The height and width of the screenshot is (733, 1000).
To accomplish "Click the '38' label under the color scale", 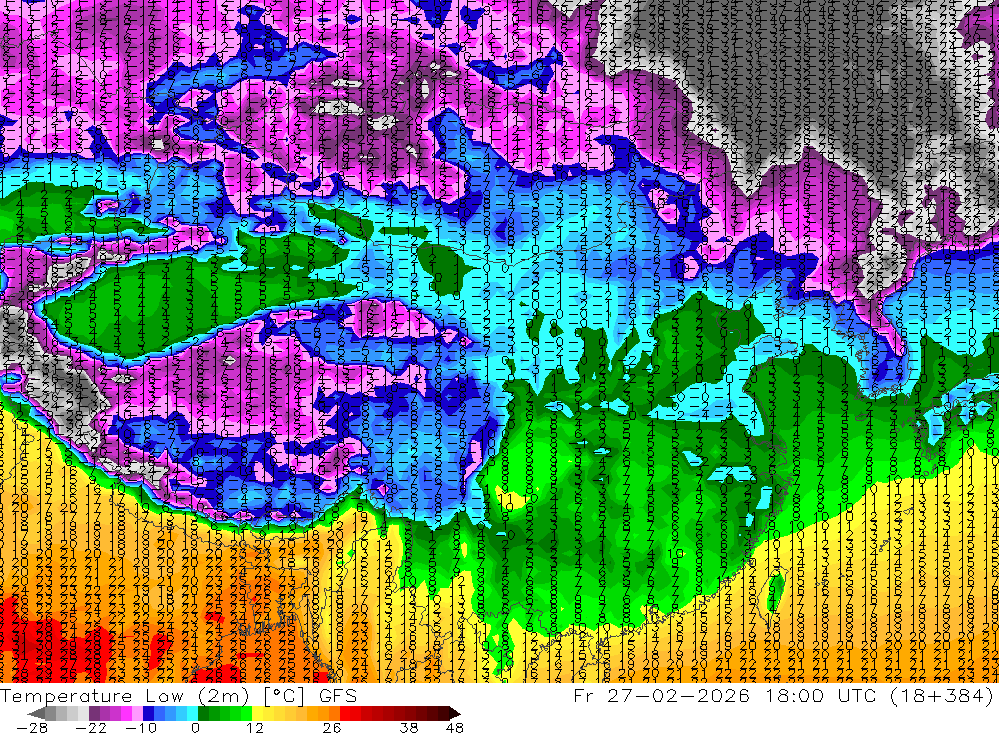I will [x=409, y=728].
